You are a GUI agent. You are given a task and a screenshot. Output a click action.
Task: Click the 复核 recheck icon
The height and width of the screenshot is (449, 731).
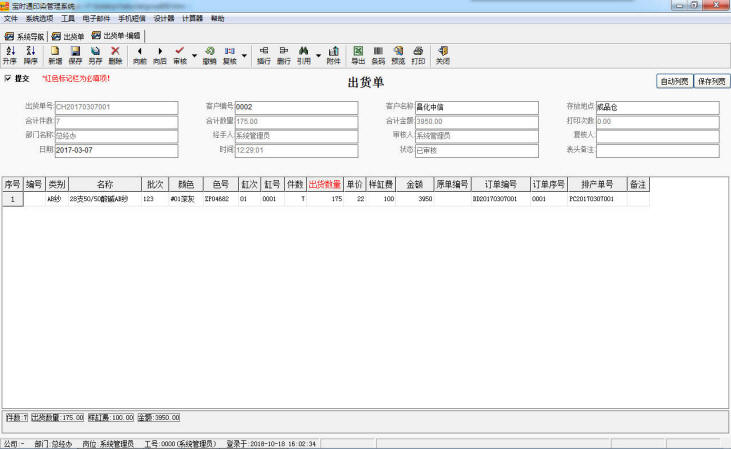coord(229,55)
